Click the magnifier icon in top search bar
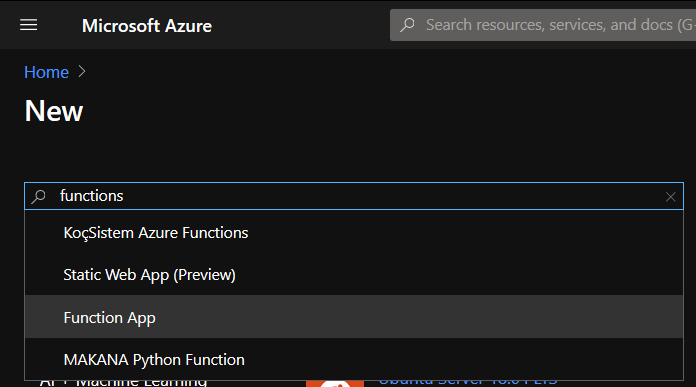 click(407, 25)
